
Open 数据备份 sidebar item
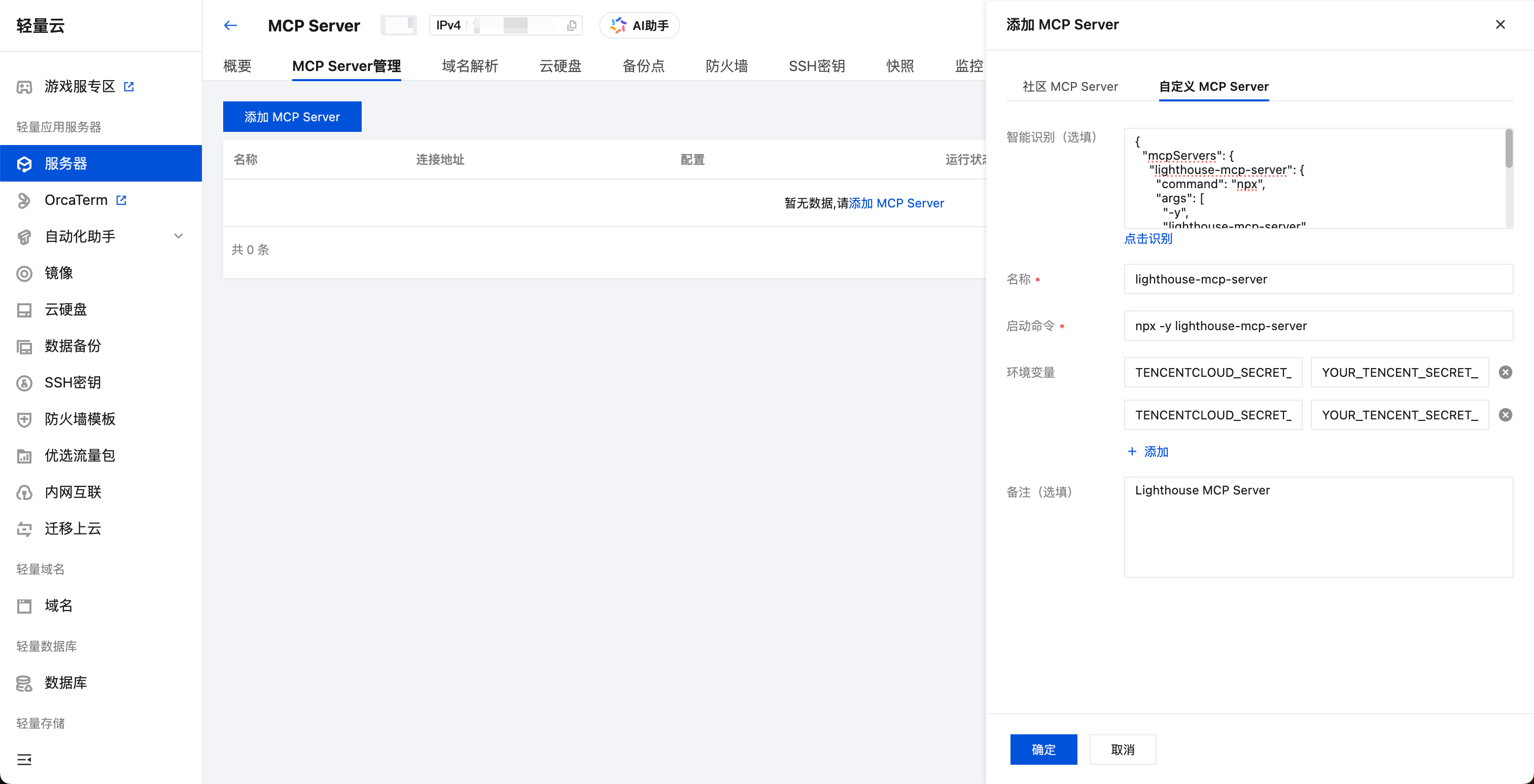coord(73,346)
